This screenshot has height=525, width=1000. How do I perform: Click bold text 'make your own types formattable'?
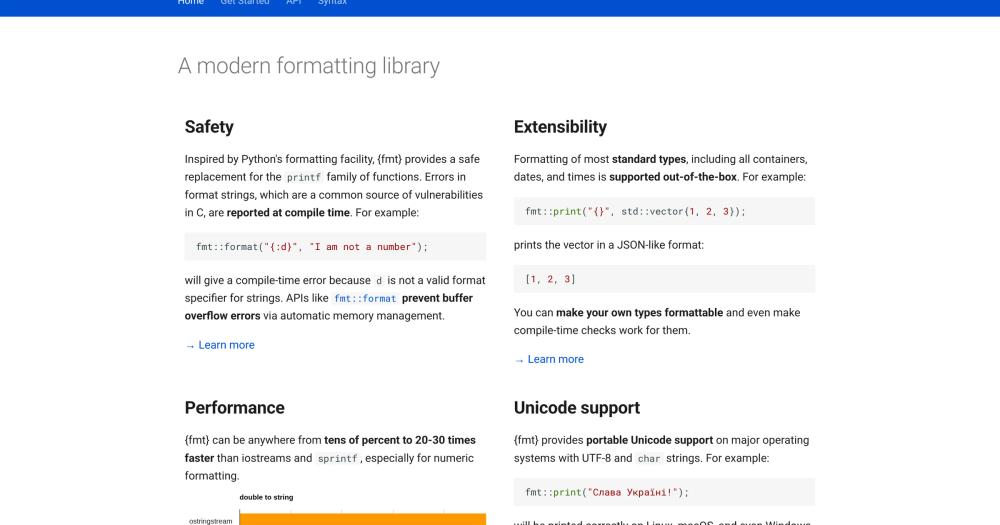point(640,313)
